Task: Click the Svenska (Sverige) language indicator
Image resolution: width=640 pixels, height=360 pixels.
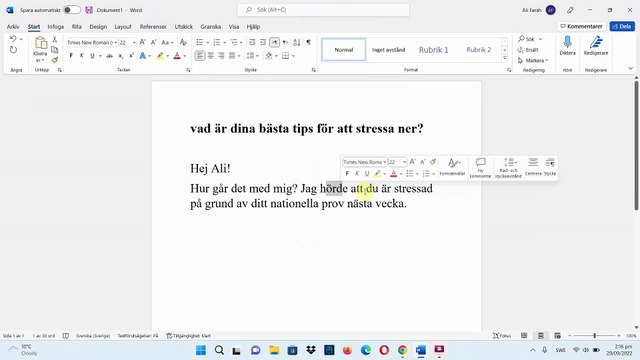Action: click(93, 336)
